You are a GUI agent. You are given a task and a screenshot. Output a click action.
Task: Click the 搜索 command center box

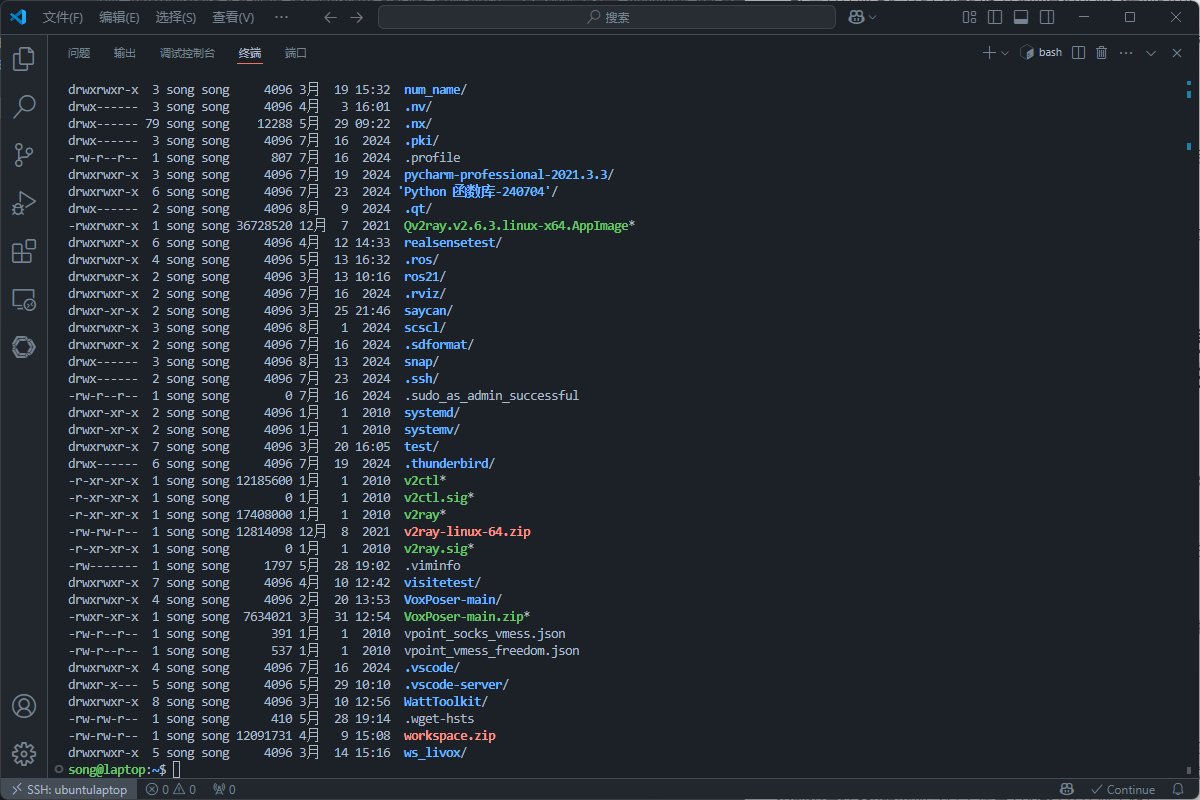point(607,17)
